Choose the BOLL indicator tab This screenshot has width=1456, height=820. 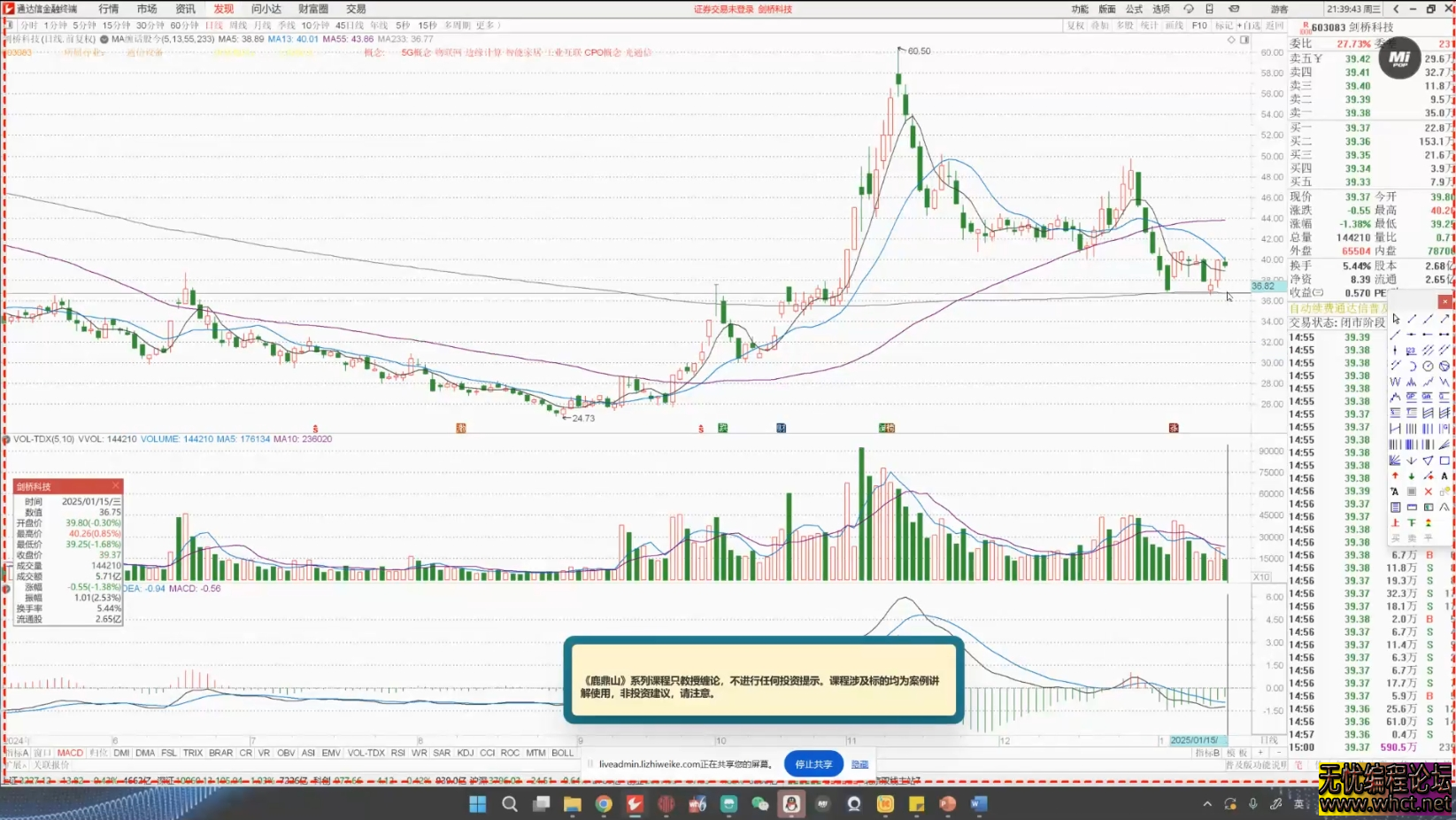(562, 753)
